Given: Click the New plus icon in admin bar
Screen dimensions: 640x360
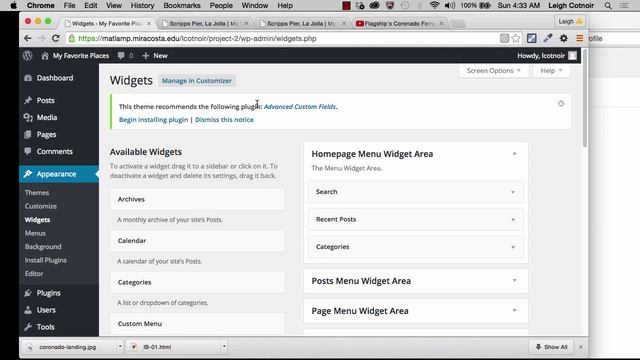Looking at the screenshot, I should pos(146,56).
